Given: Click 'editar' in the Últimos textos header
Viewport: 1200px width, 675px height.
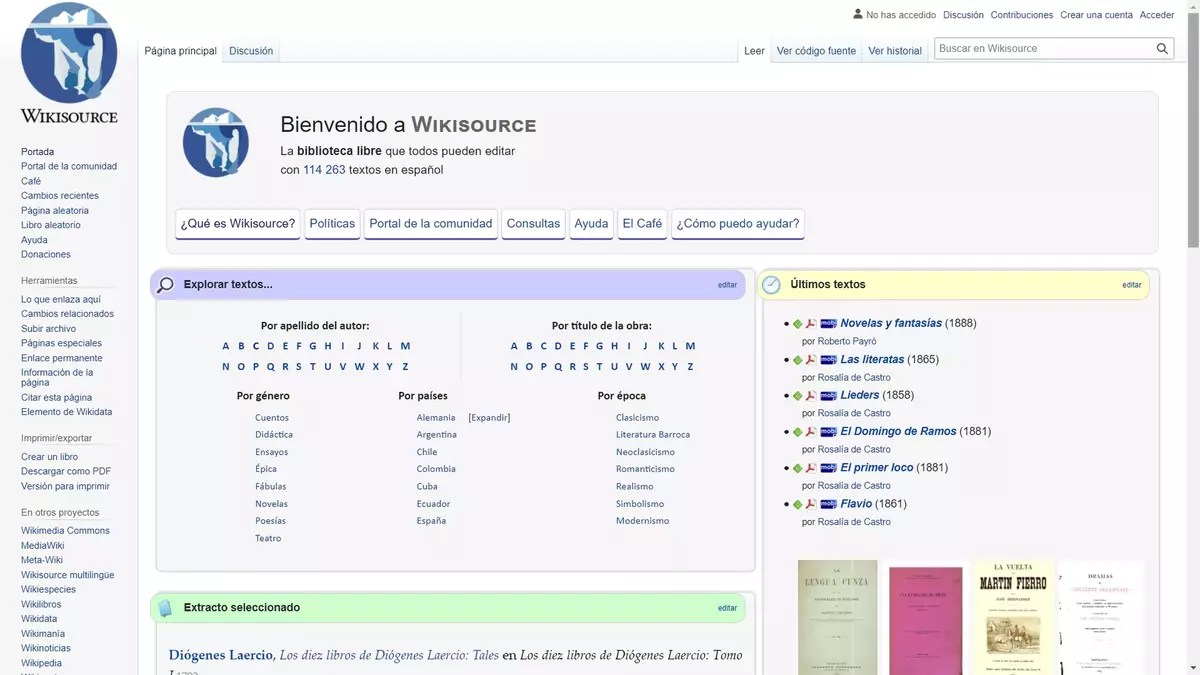Looking at the screenshot, I should click(1131, 285).
